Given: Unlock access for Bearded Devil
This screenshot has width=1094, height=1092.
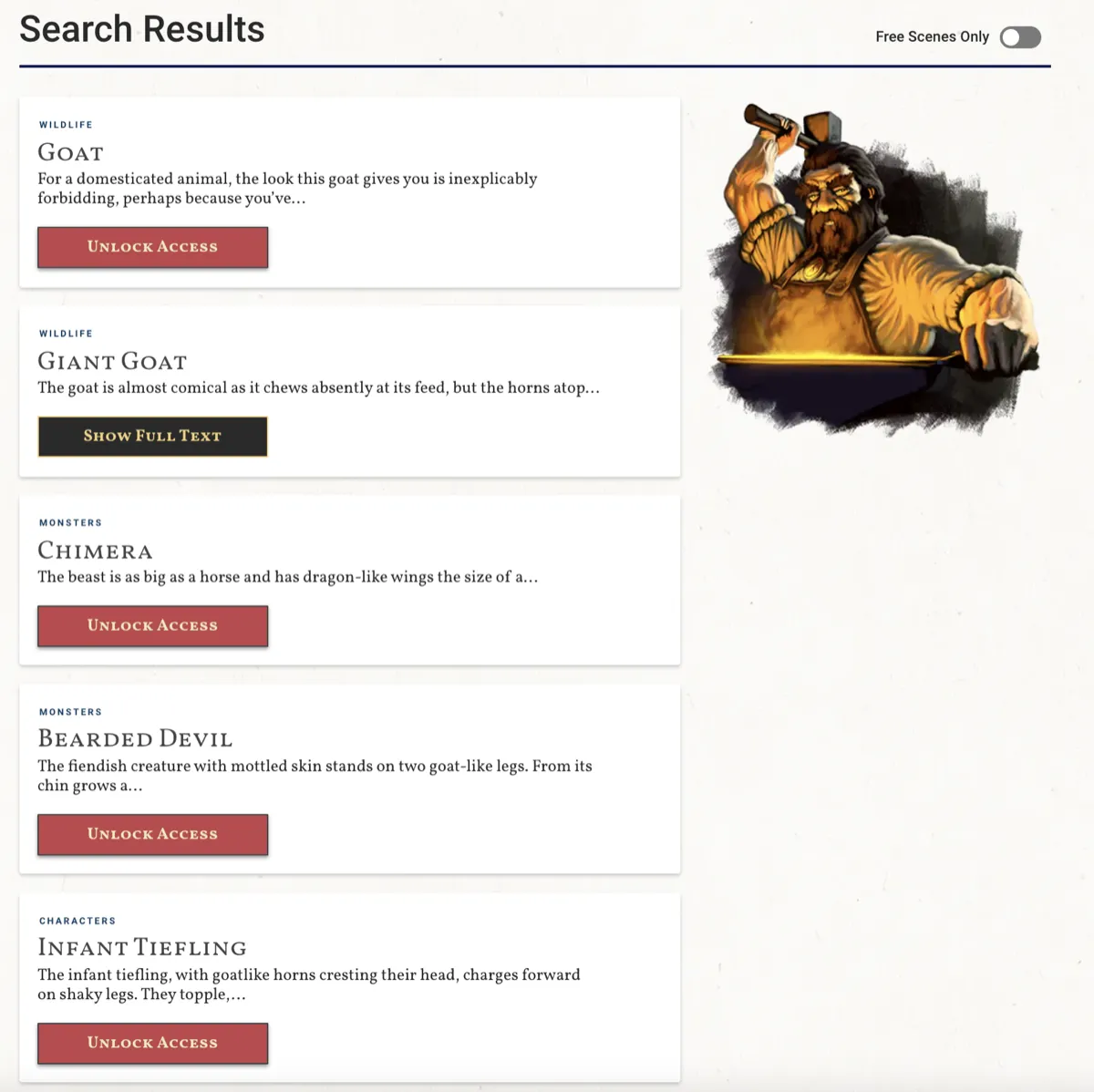Looking at the screenshot, I should pyautogui.click(x=152, y=835).
